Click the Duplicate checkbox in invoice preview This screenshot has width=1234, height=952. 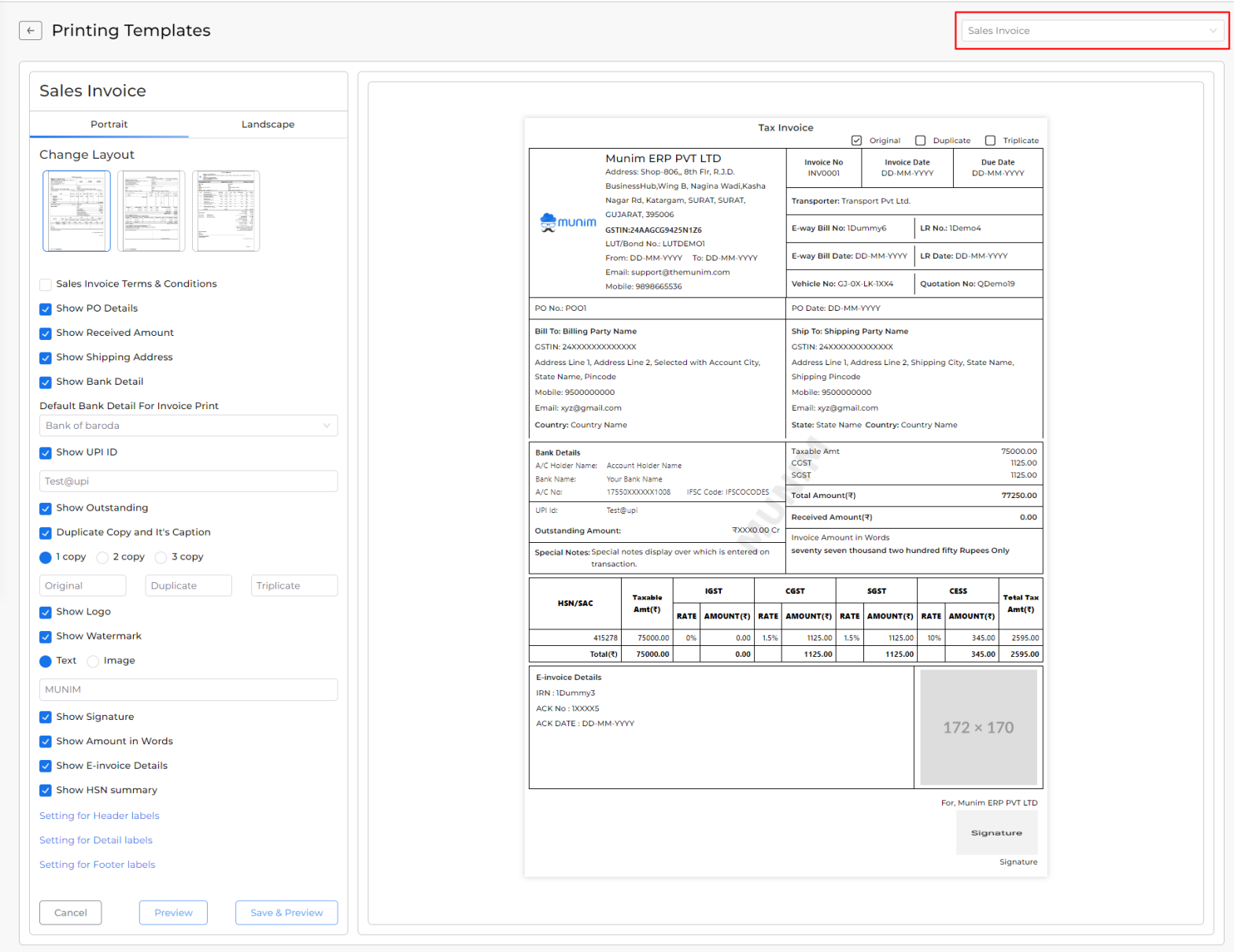click(920, 141)
